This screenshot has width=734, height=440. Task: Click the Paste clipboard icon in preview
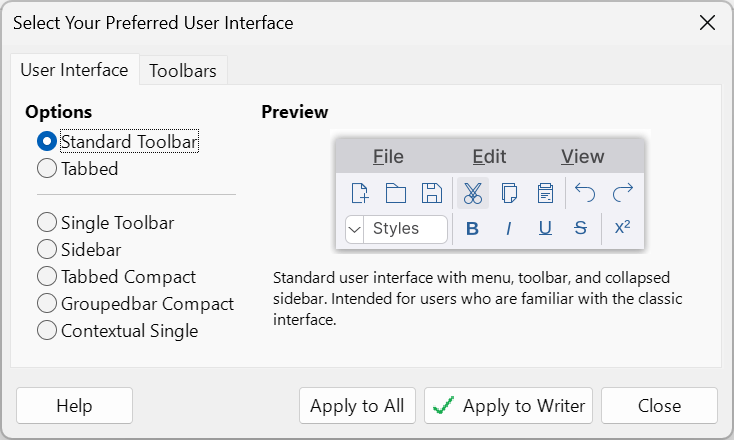[x=545, y=193]
